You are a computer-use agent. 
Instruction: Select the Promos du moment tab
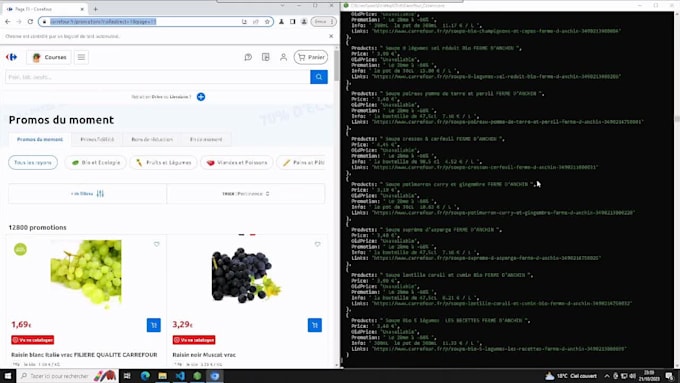(x=40, y=139)
